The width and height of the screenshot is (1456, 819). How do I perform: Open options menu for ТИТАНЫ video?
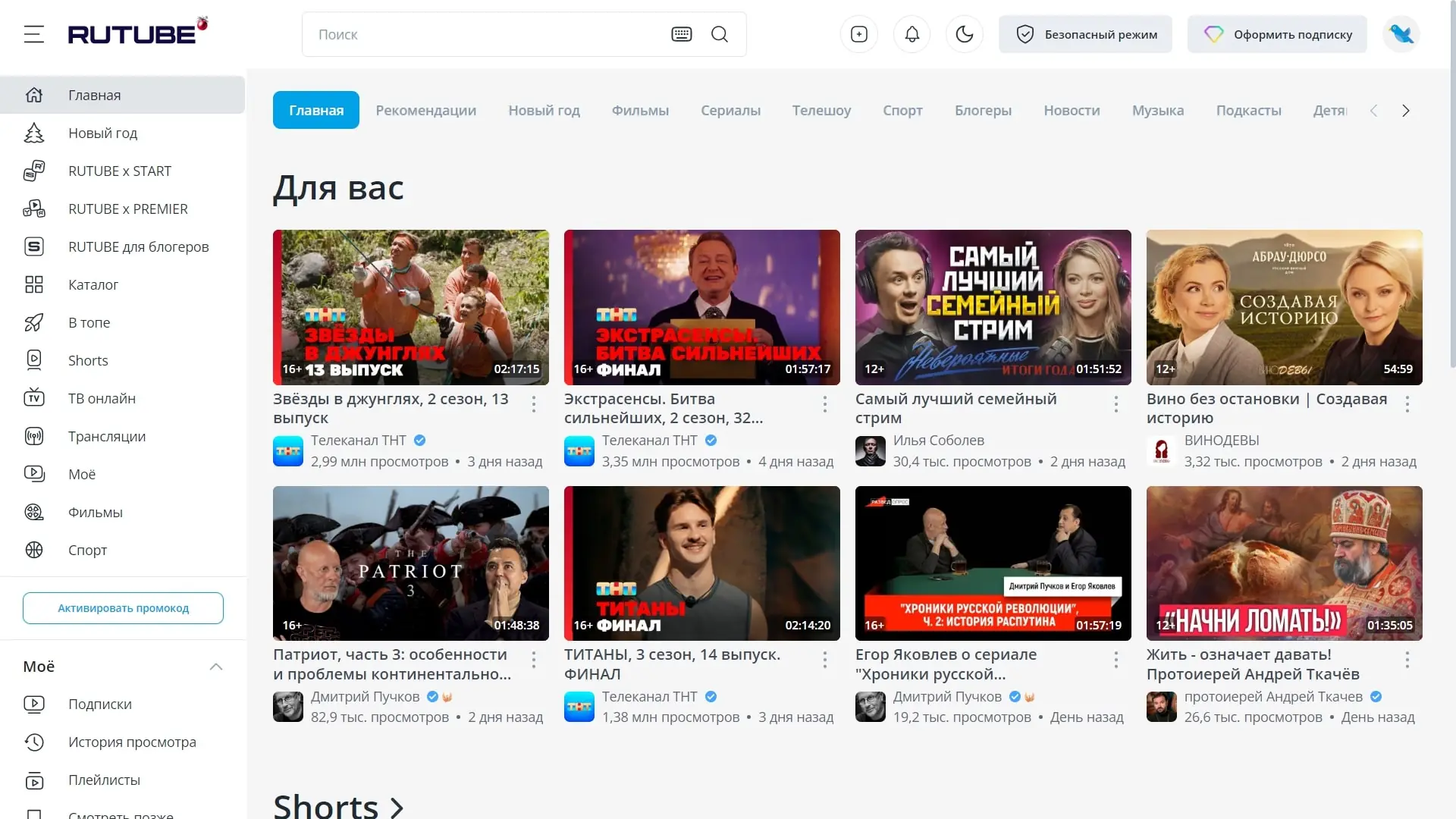click(x=825, y=660)
